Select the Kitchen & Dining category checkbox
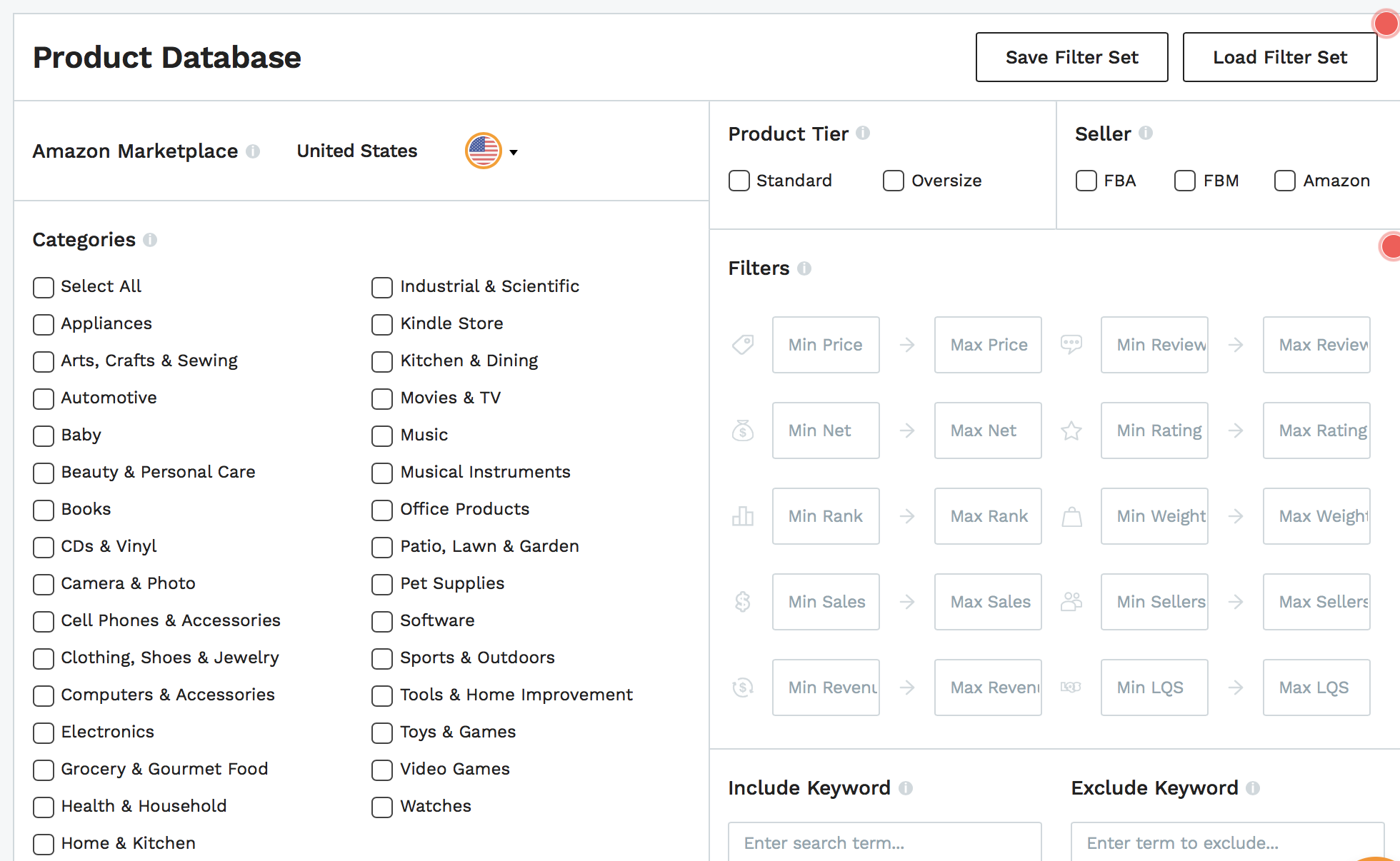This screenshot has width=1400, height=861. pos(382,362)
